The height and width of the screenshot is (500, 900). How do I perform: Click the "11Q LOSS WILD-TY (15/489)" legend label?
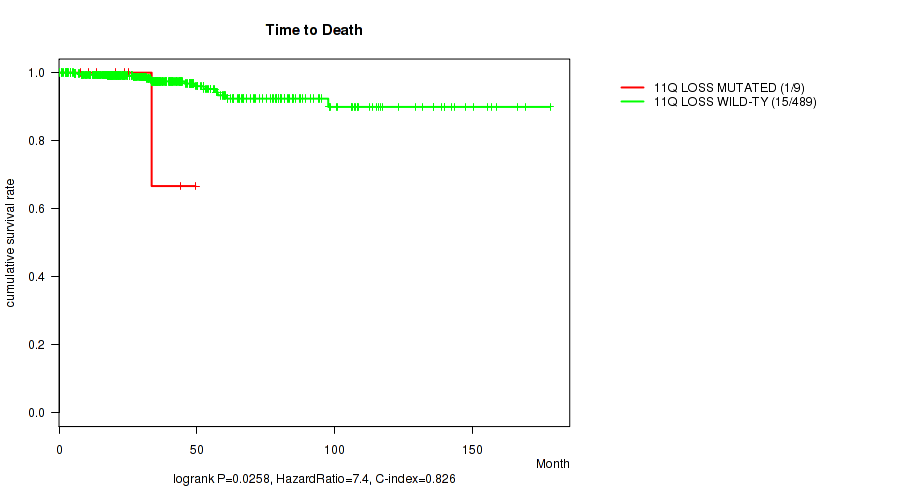pos(735,102)
